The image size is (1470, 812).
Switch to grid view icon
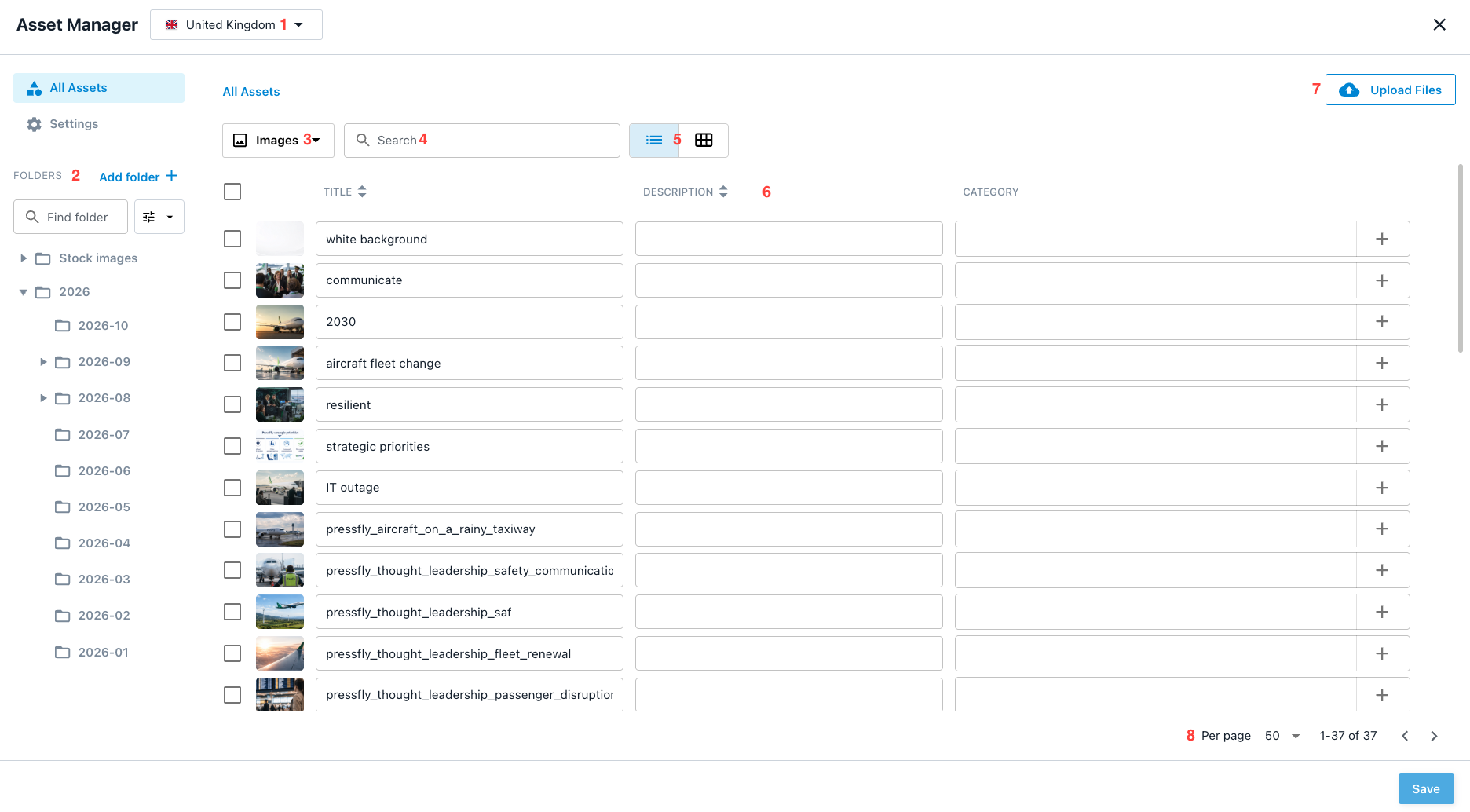pos(704,141)
